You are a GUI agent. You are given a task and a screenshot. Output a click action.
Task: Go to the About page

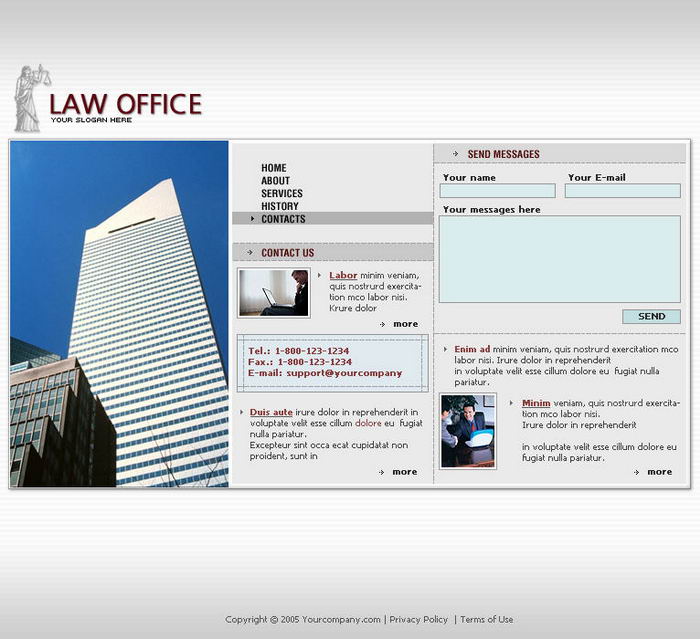coord(276,181)
